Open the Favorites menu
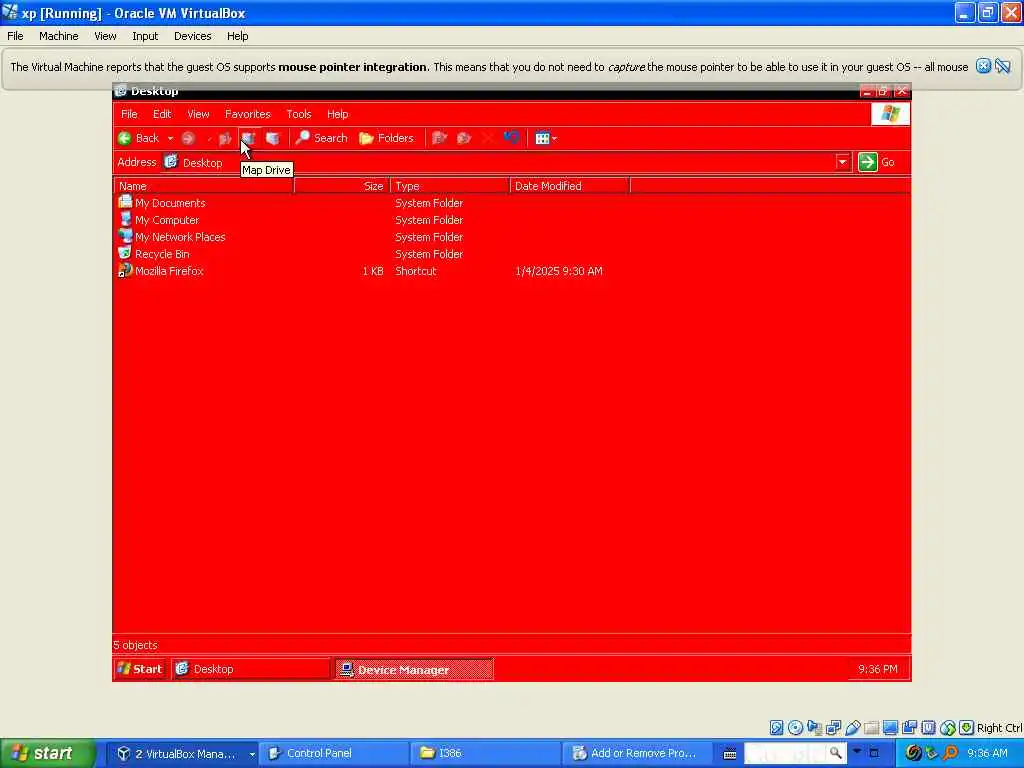 [x=248, y=114]
